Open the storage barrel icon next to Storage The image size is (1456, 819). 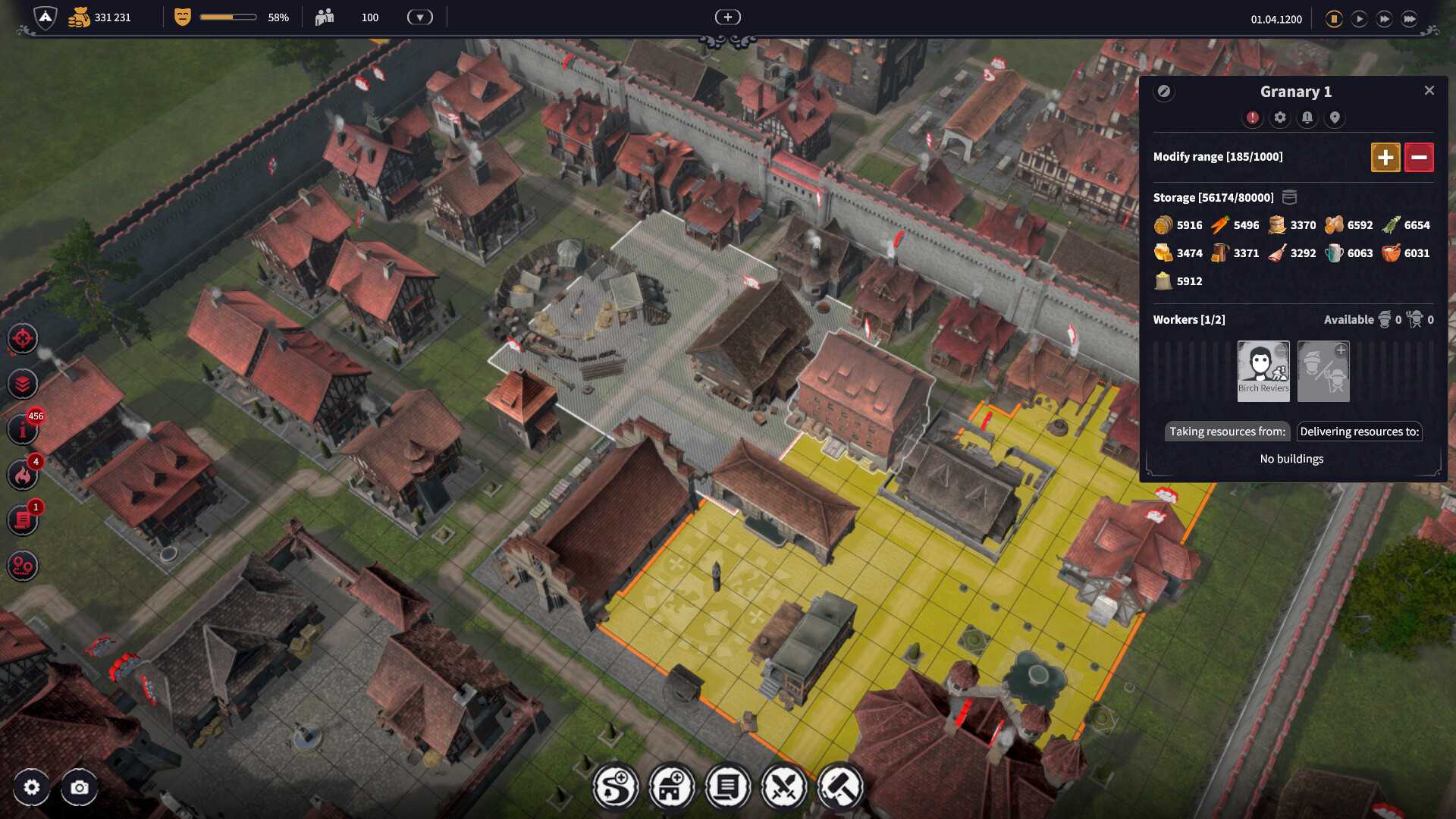coord(1288,197)
